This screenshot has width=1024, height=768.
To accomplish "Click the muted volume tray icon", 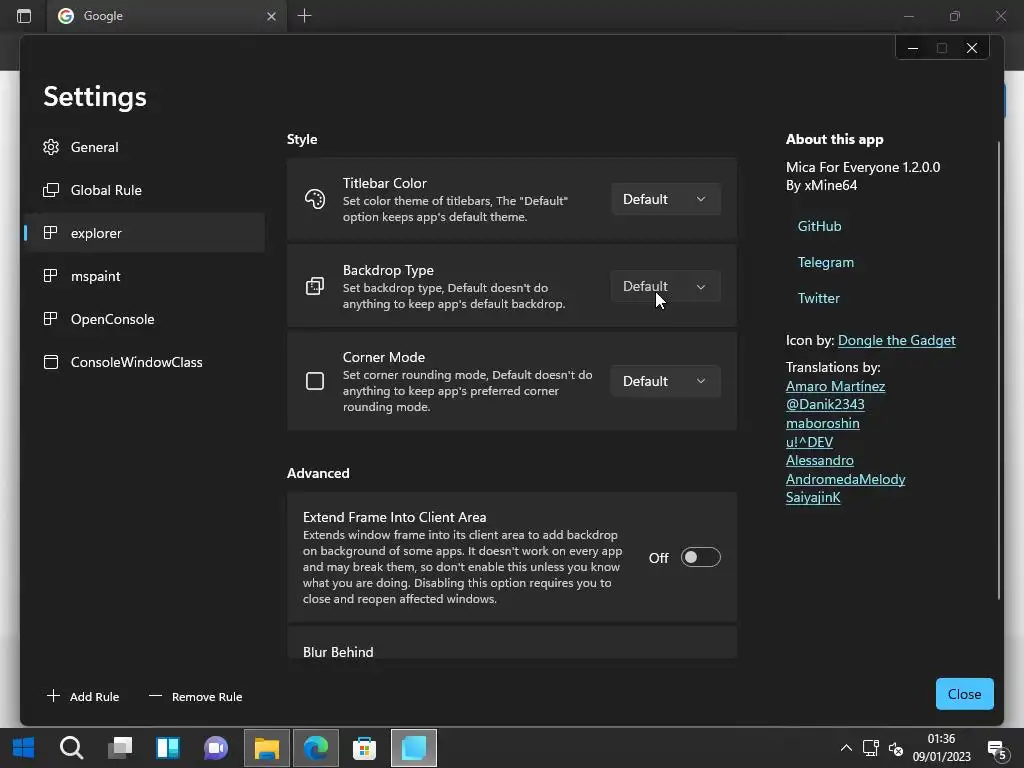I will pyautogui.click(x=895, y=748).
